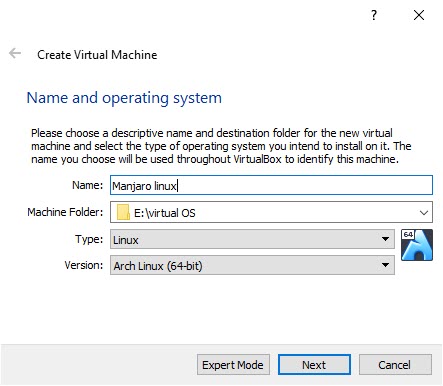Click into the Name field containing Manjaro linux
The height and width of the screenshot is (386, 443).
pyautogui.click(x=271, y=185)
